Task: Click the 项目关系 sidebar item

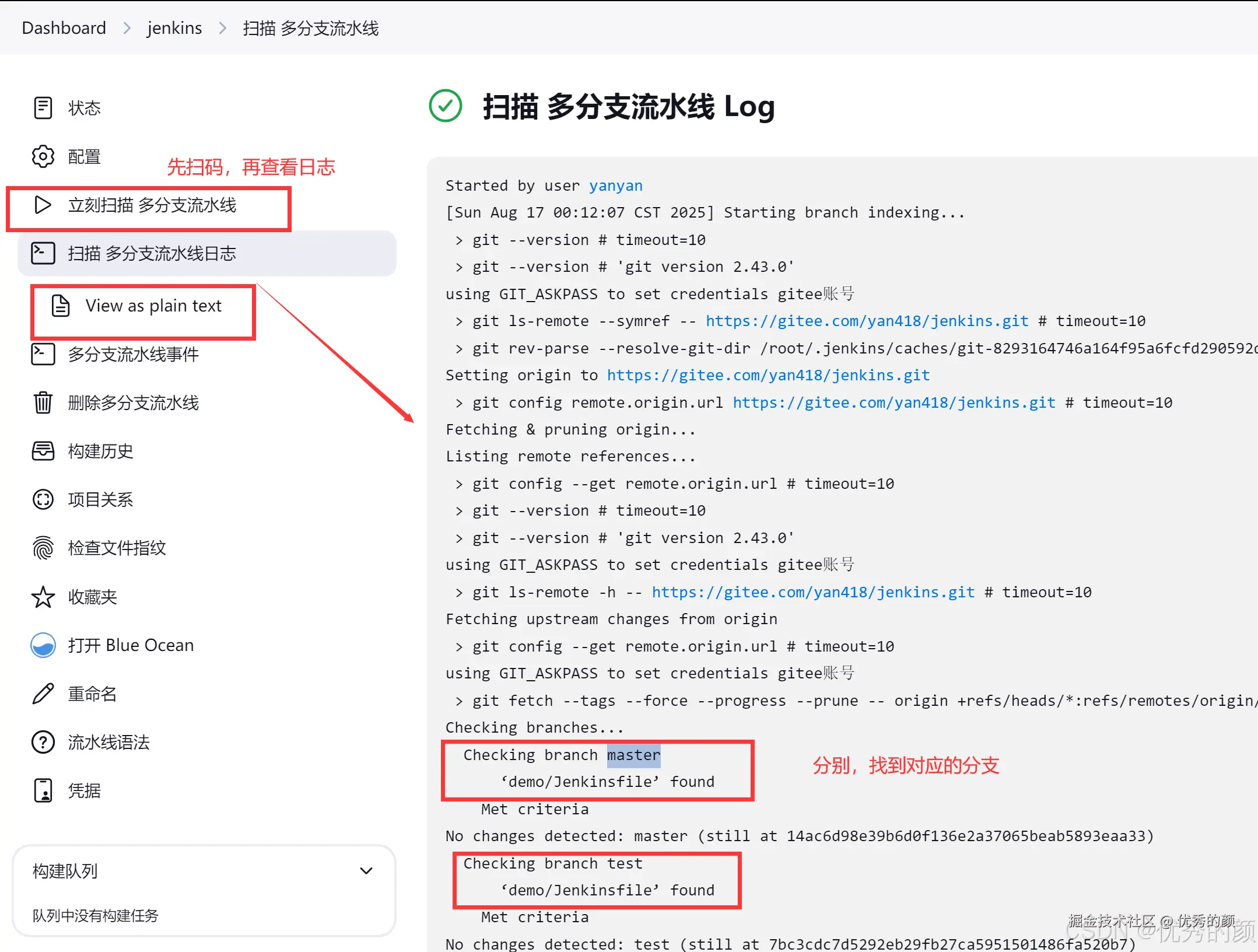Action: pyautogui.click(x=100, y=499)
